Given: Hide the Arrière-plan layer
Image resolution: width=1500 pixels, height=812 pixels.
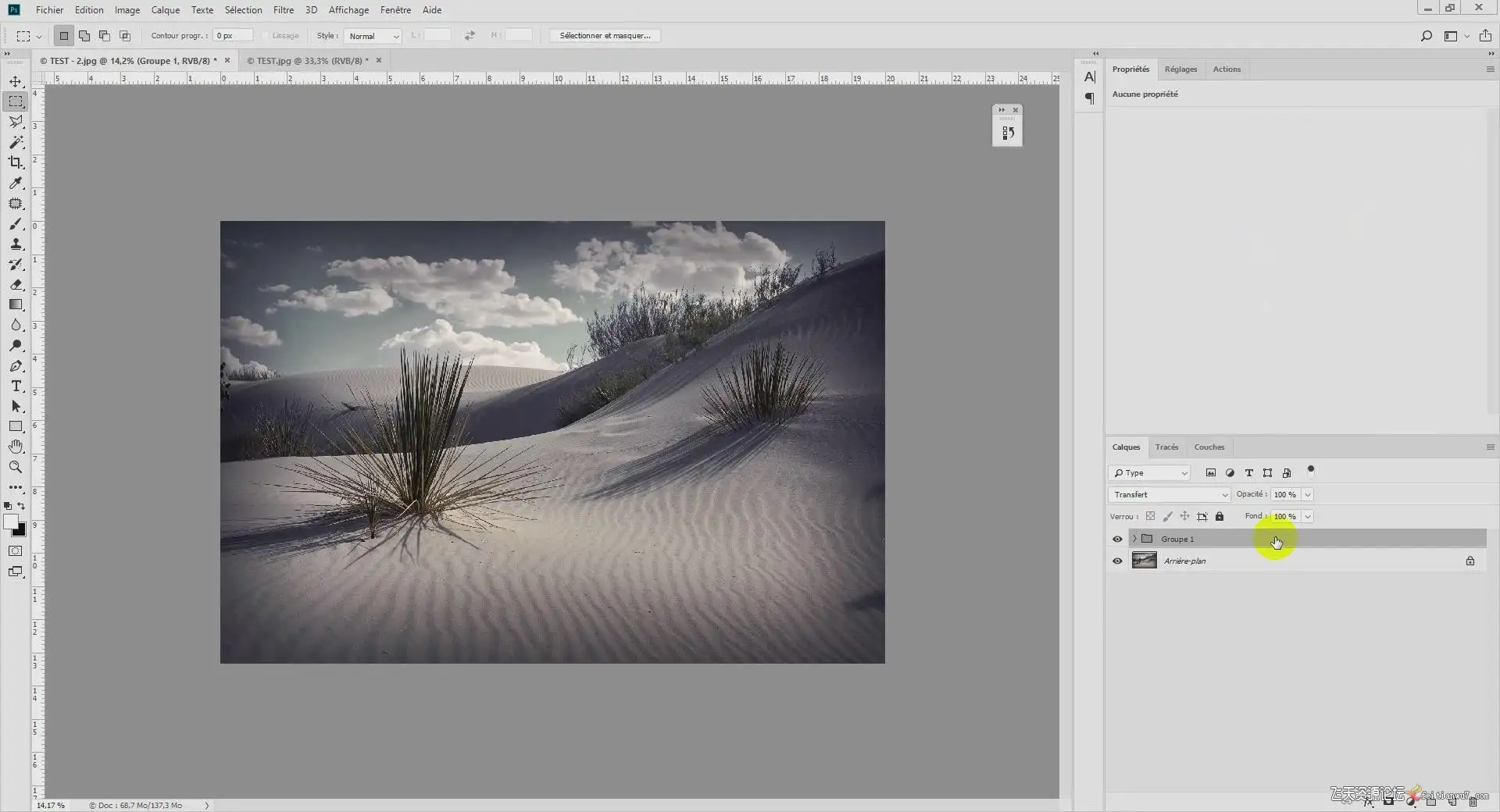Looking at the screenshot, I should pos(1117,561).
